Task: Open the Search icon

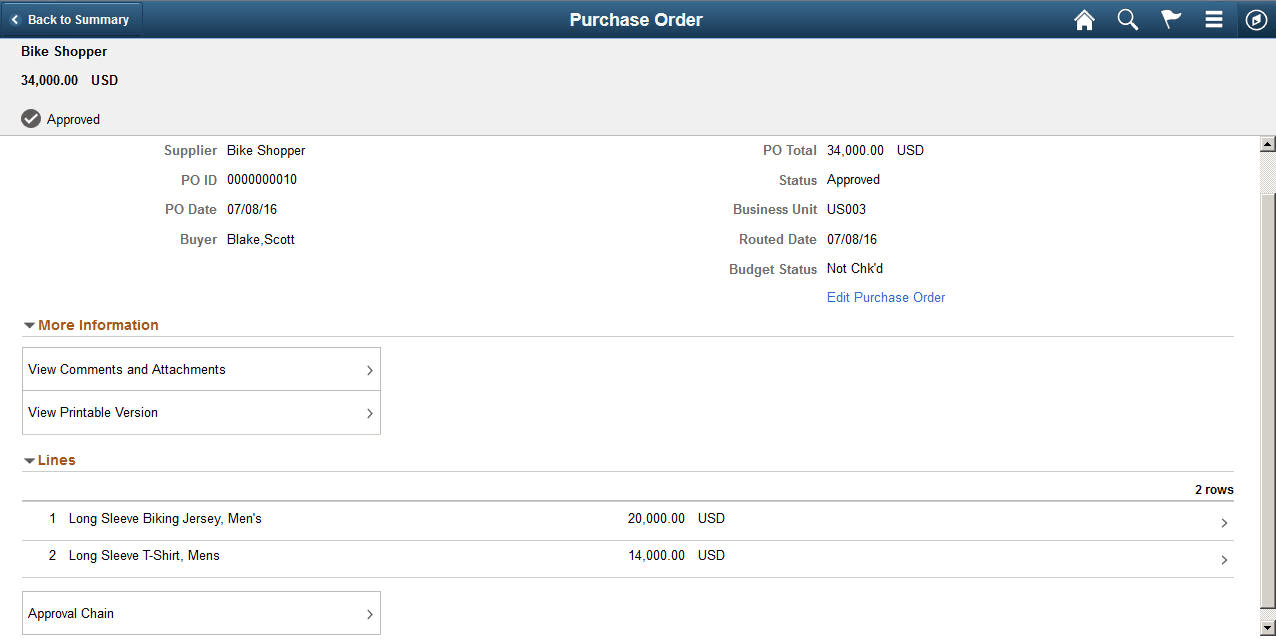Action: [1127, 19]
